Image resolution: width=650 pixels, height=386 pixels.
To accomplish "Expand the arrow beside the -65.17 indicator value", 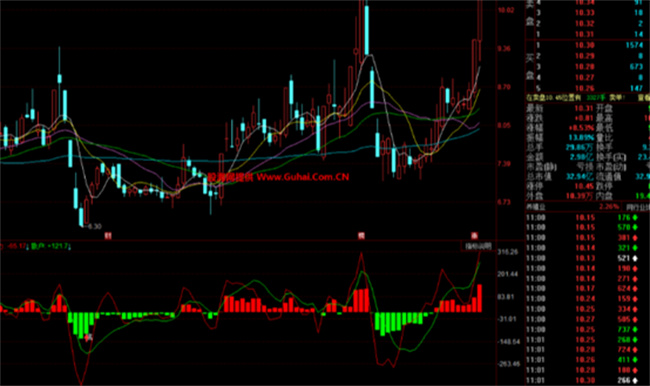I will coord(27,247).
